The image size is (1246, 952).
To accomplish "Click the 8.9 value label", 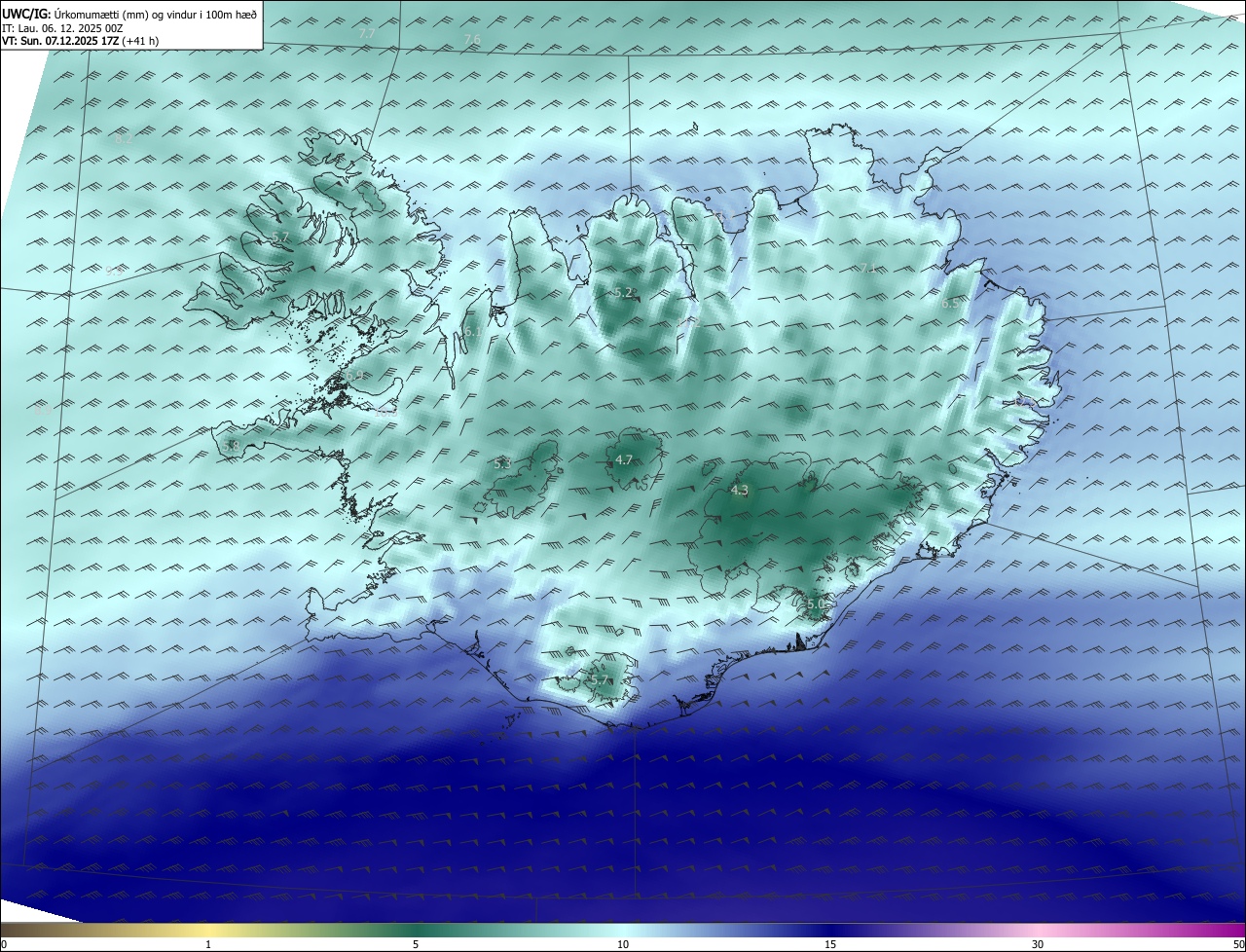I will (42, 410).
